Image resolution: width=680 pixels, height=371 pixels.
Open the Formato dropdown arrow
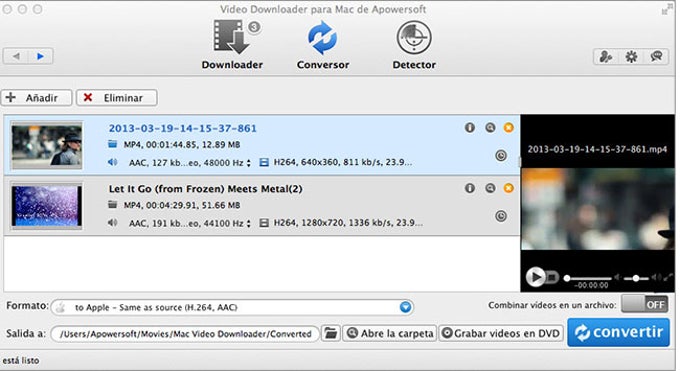(405, 307)
